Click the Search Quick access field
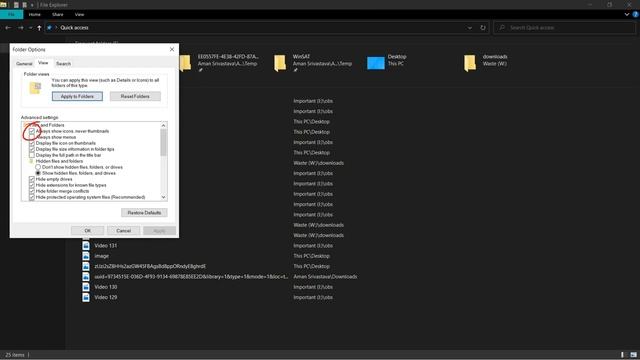Screen dimensions: 640x360 (565, 28)
